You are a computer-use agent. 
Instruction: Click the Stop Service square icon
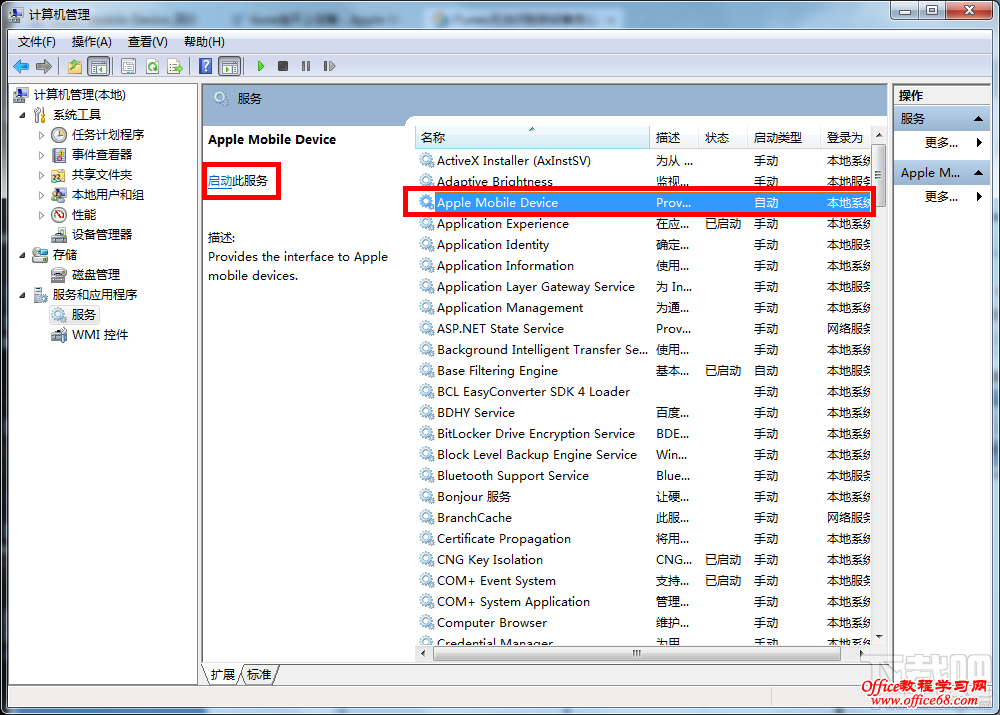pyautogui.click(x=283, y=66)
